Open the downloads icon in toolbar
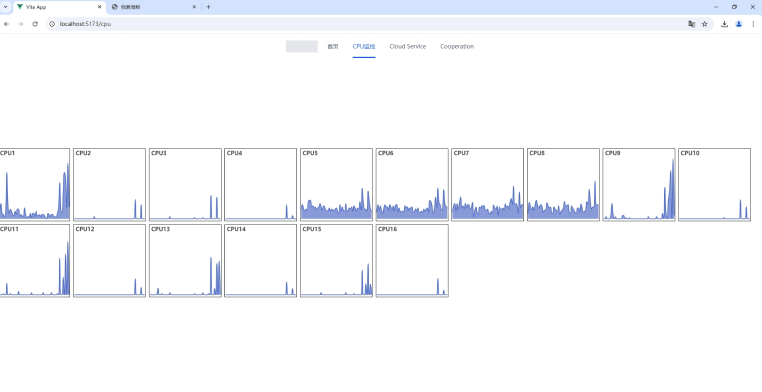Viewport: 762px width, 392px height. click(725, 24)
